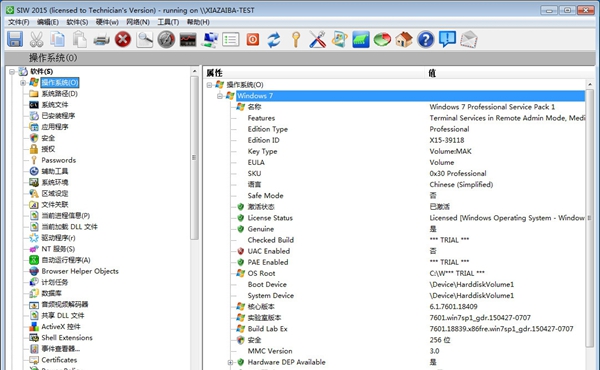Select 当前进程信息(P) in the tree
Viewport: 600px width, 370px height.
[65, 216]
